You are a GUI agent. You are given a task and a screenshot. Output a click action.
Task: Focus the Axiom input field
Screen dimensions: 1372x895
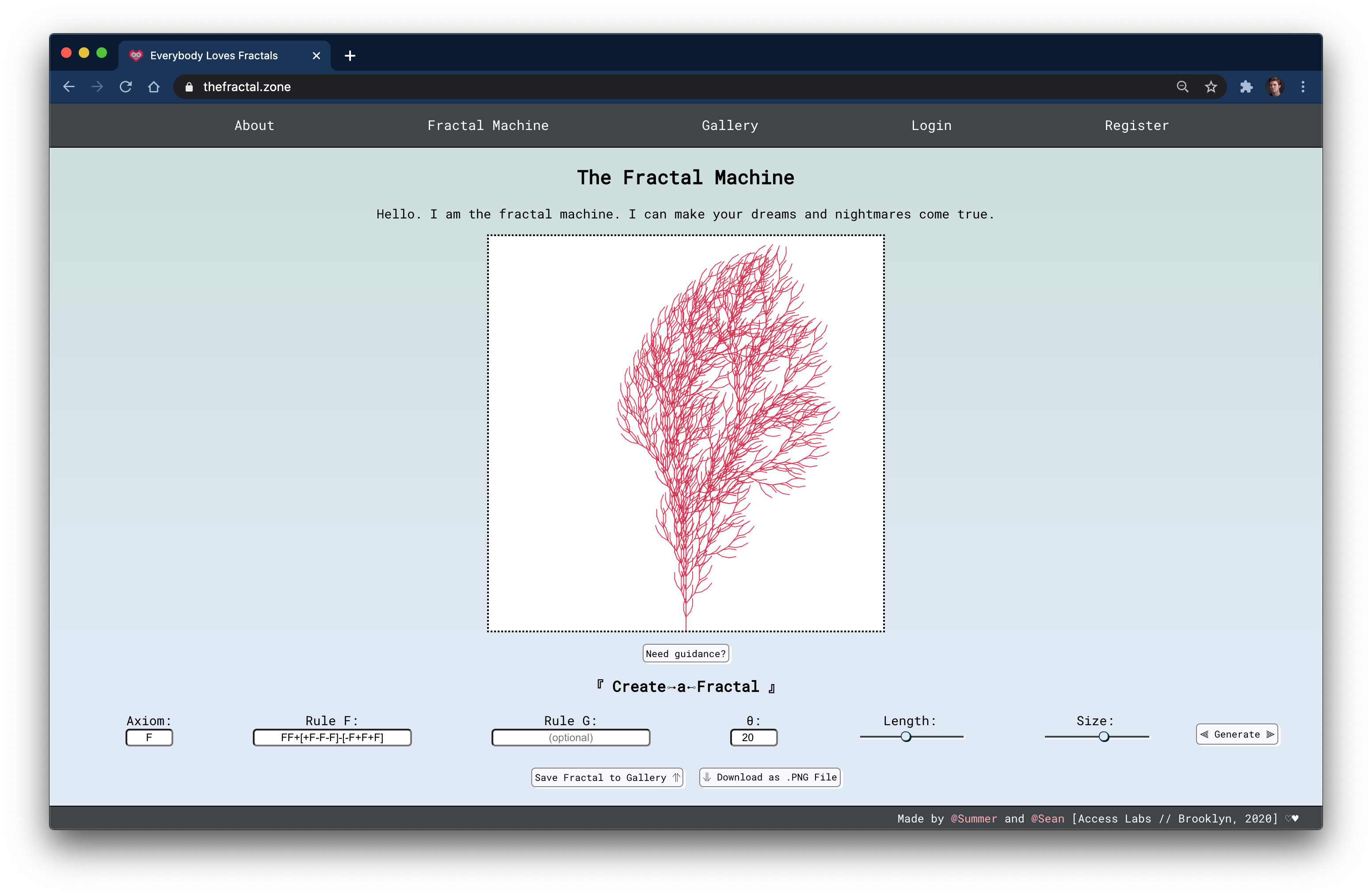coord(149,738)
